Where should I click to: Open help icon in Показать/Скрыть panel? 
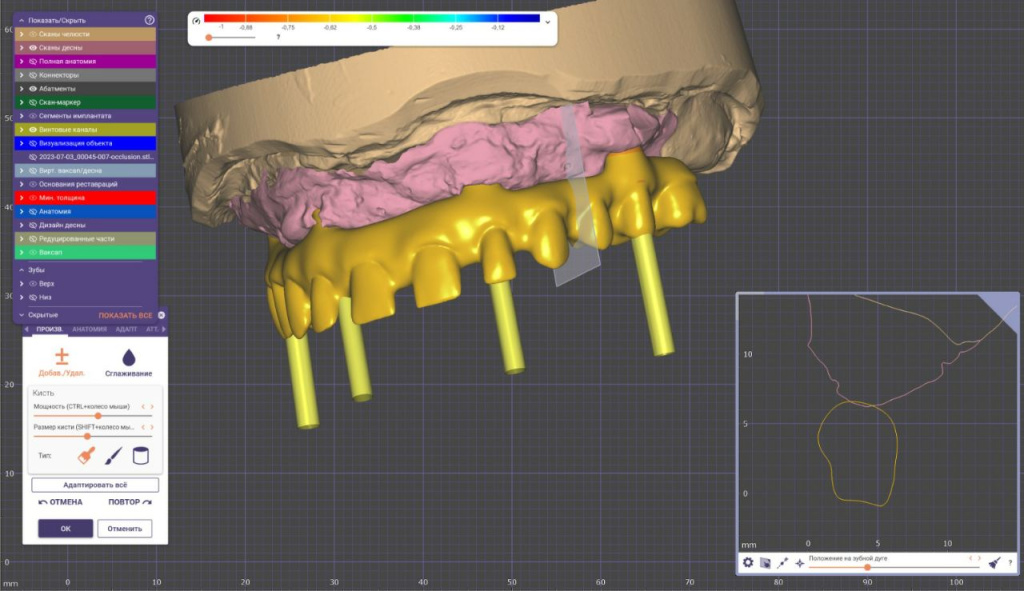149,20
